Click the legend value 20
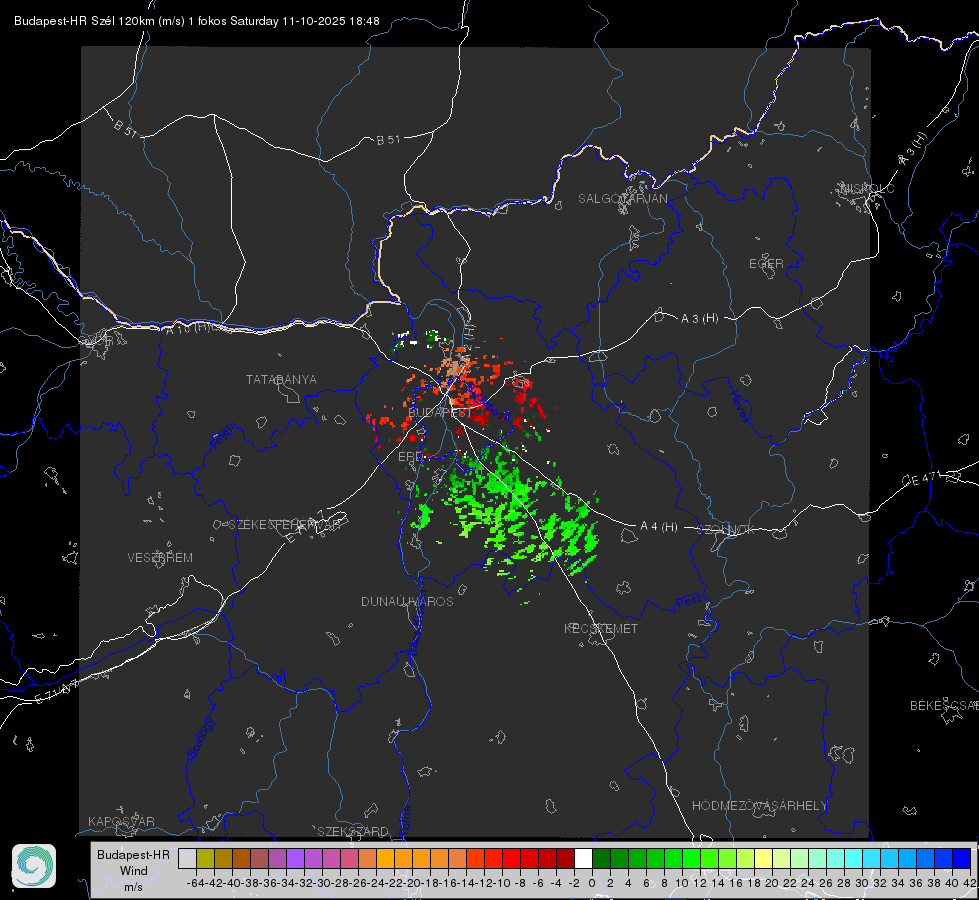Screen dimensions: 979x900 click(772, 883)
